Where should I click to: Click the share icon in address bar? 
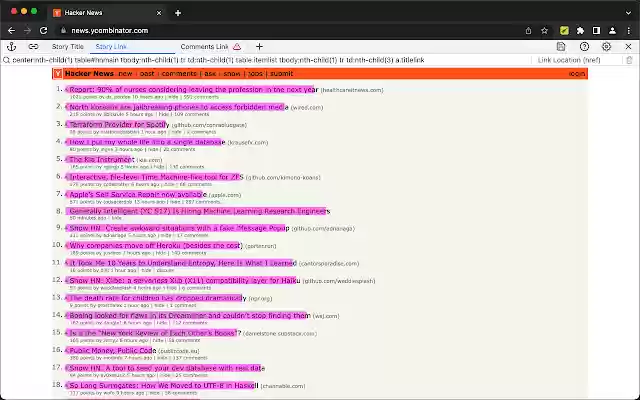coord(529,31)
